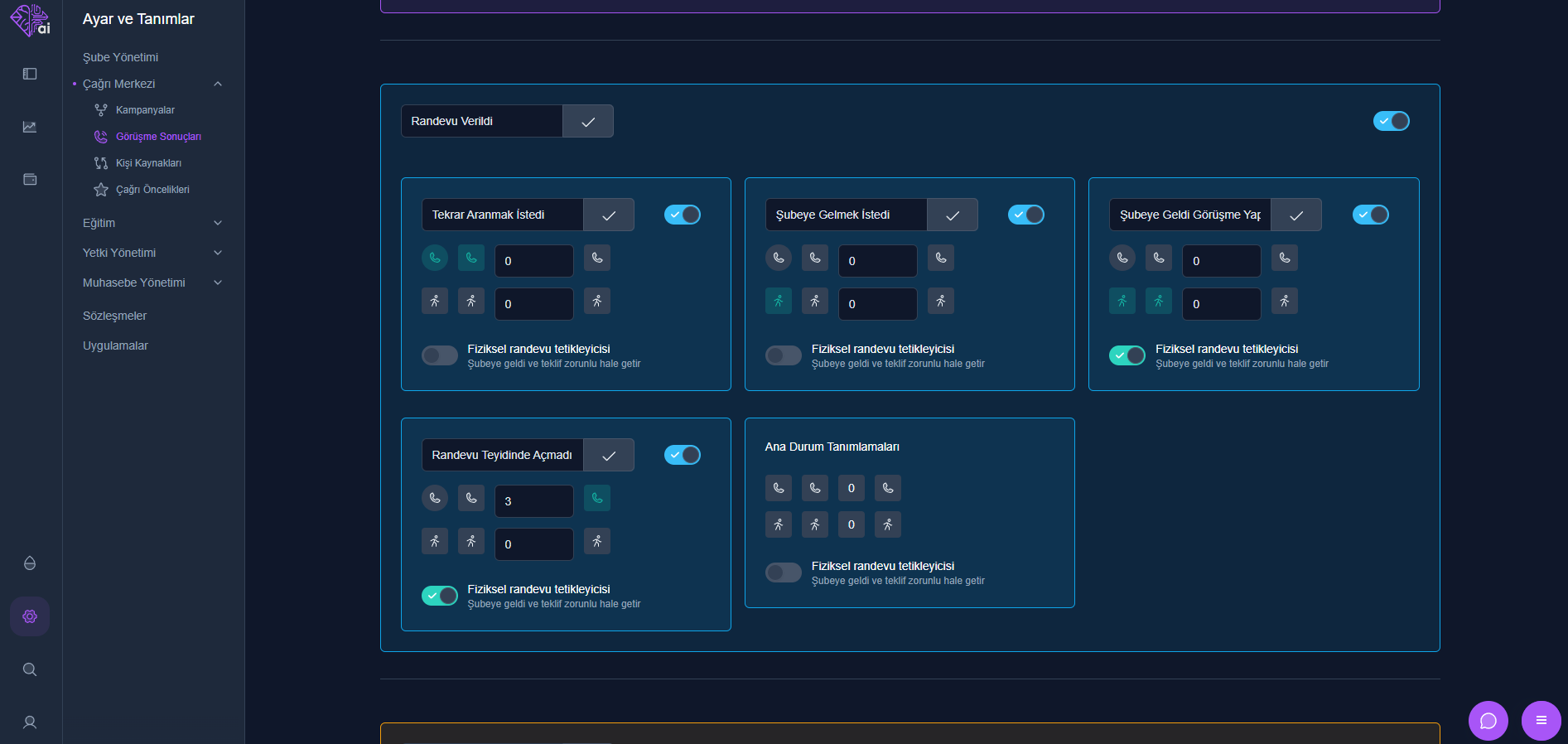
Task: Click phone icon after number in Şubeye Geldi Görüşme card
Action: [x=1285, y=258]
